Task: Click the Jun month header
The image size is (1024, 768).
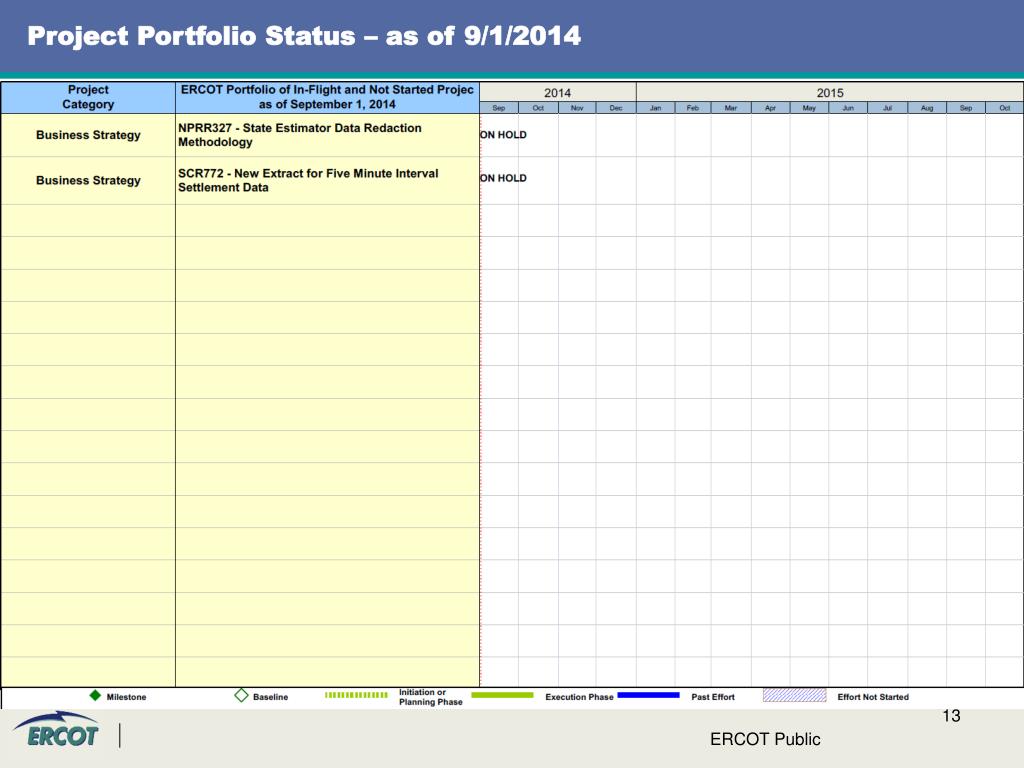Action: click(848, 108)
